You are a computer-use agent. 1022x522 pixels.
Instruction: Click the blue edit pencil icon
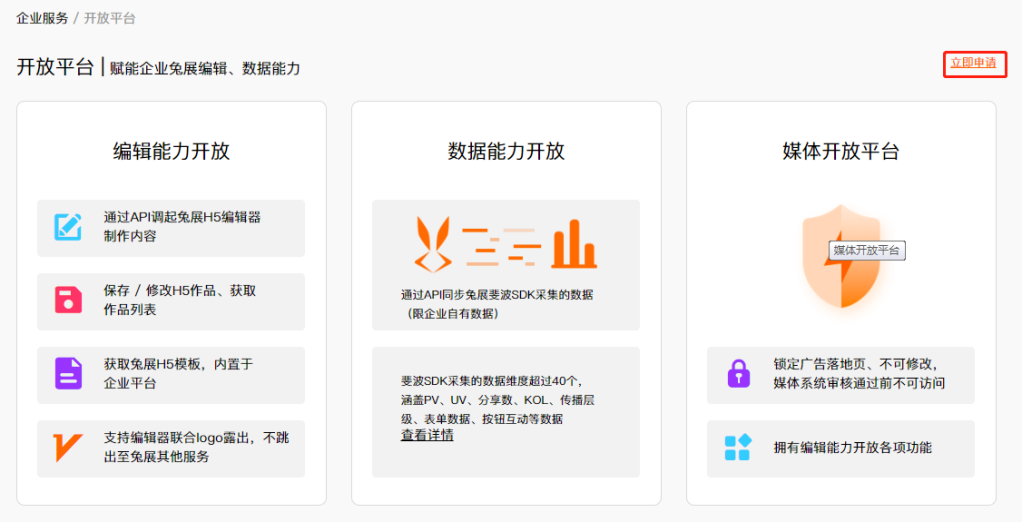pyautogui.click(x=68, y=227)
